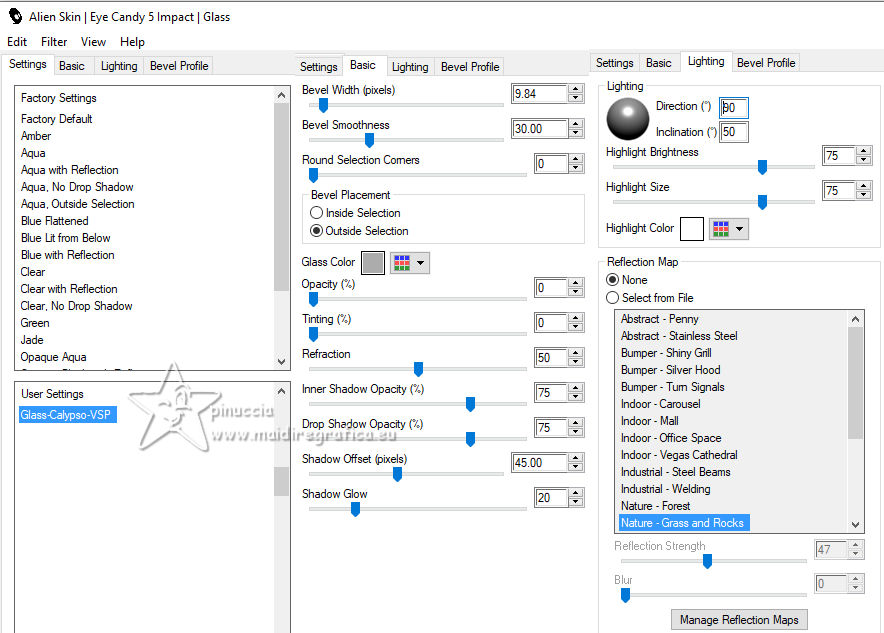Open the Highlight Color palette grid icon
Screen dimensions: 884x633
tap(721, 229)
